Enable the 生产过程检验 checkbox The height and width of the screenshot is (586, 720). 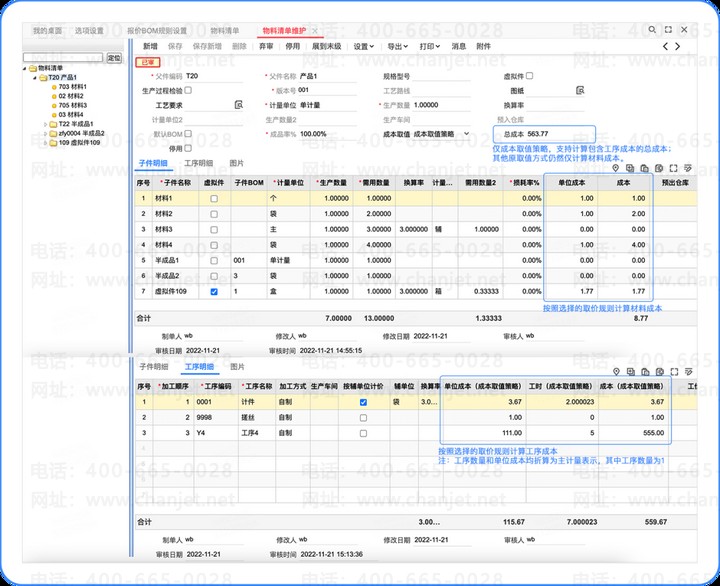(x=188, y=90)
